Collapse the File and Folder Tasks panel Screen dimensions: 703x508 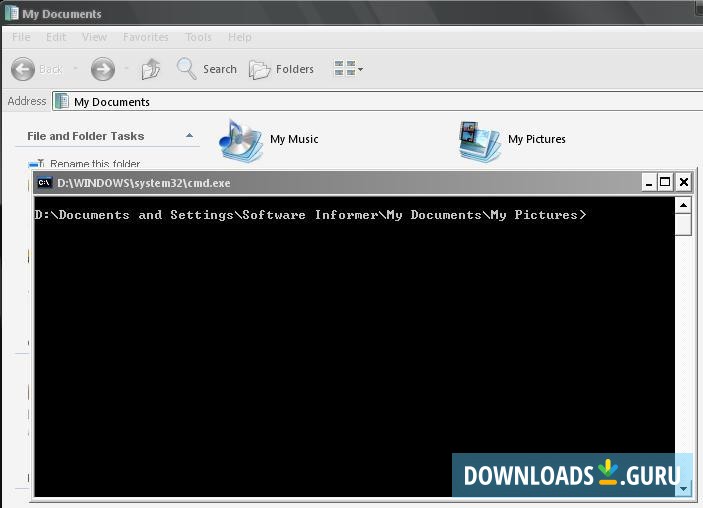click(x=190, y=135)
